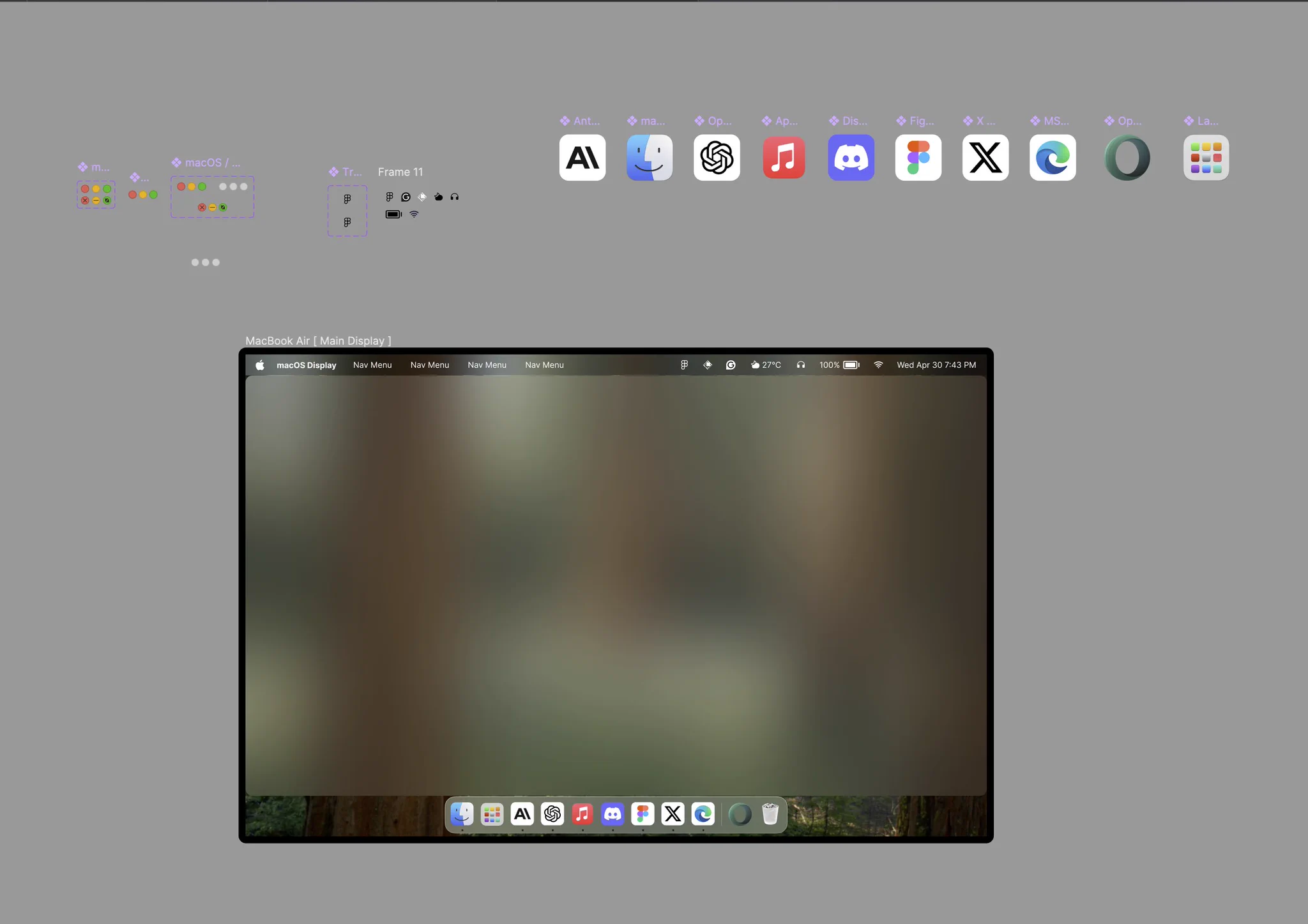
Task: Select the large Apple Music icon component
Action: click(x=784, y=158)
